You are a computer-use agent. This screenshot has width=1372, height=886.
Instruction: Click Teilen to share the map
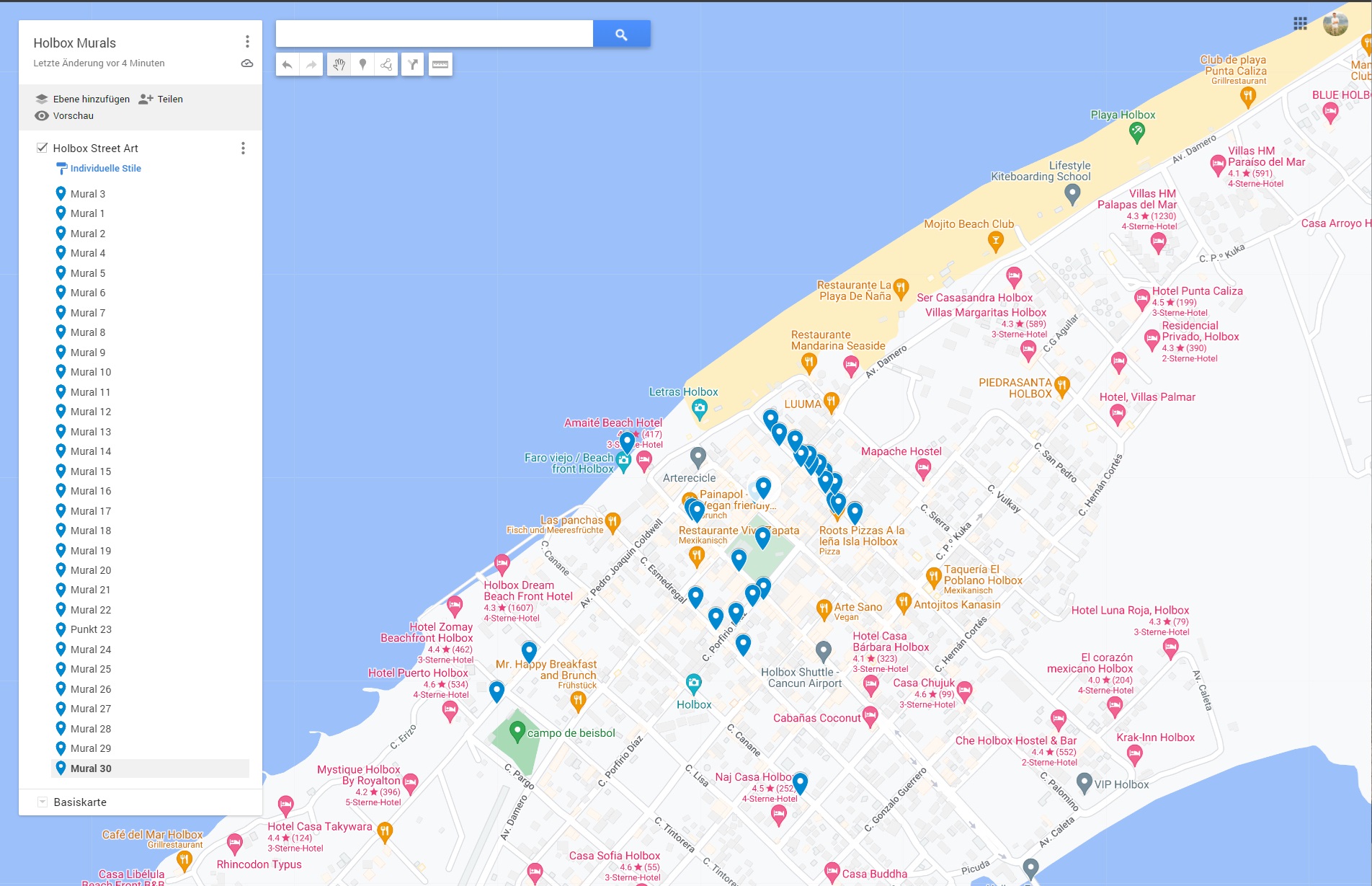click(161, 99)
